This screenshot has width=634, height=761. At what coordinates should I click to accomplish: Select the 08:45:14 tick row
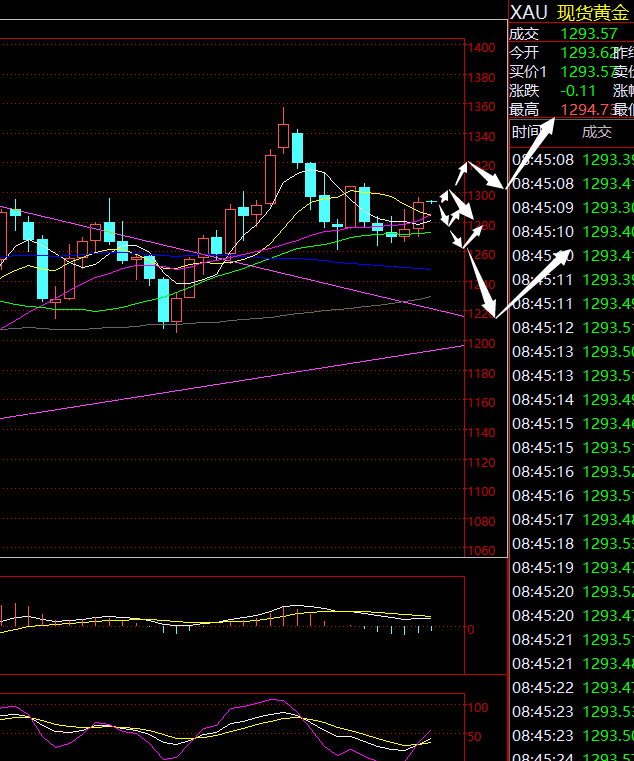tap(572, 399)
